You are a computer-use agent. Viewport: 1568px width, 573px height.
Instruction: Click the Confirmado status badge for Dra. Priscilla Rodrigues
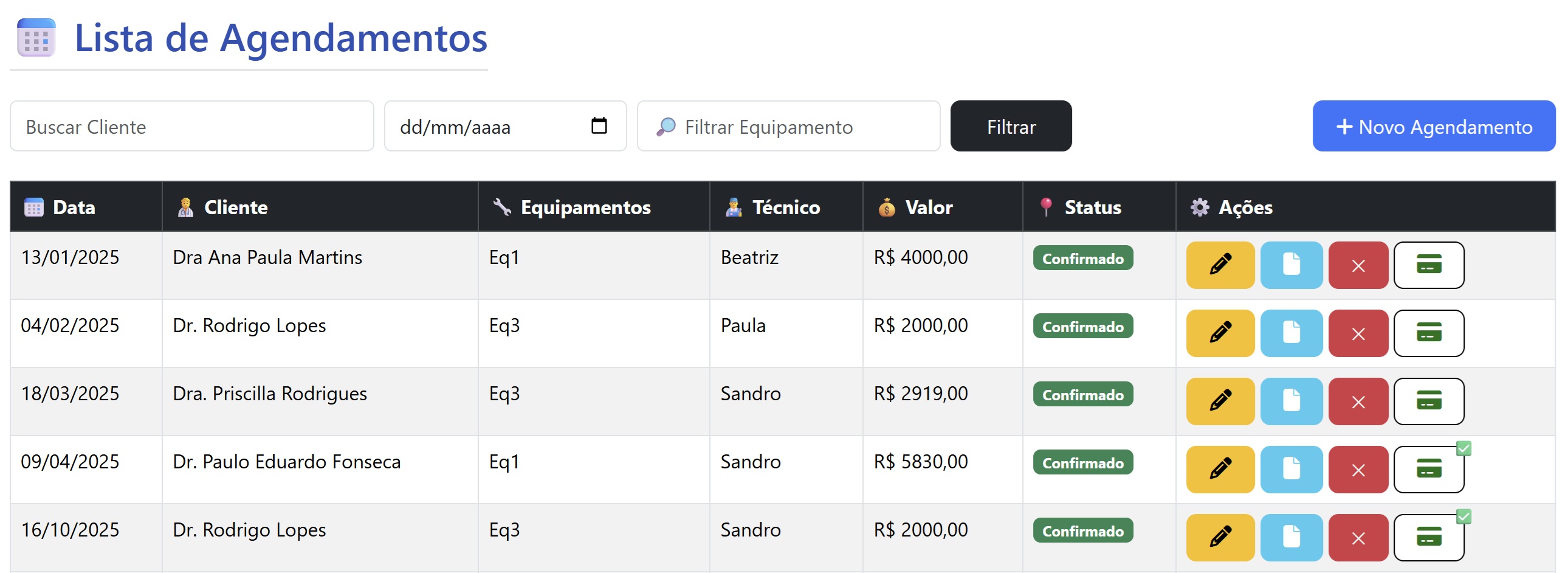pyautogui.click(x=1082, y=395)
